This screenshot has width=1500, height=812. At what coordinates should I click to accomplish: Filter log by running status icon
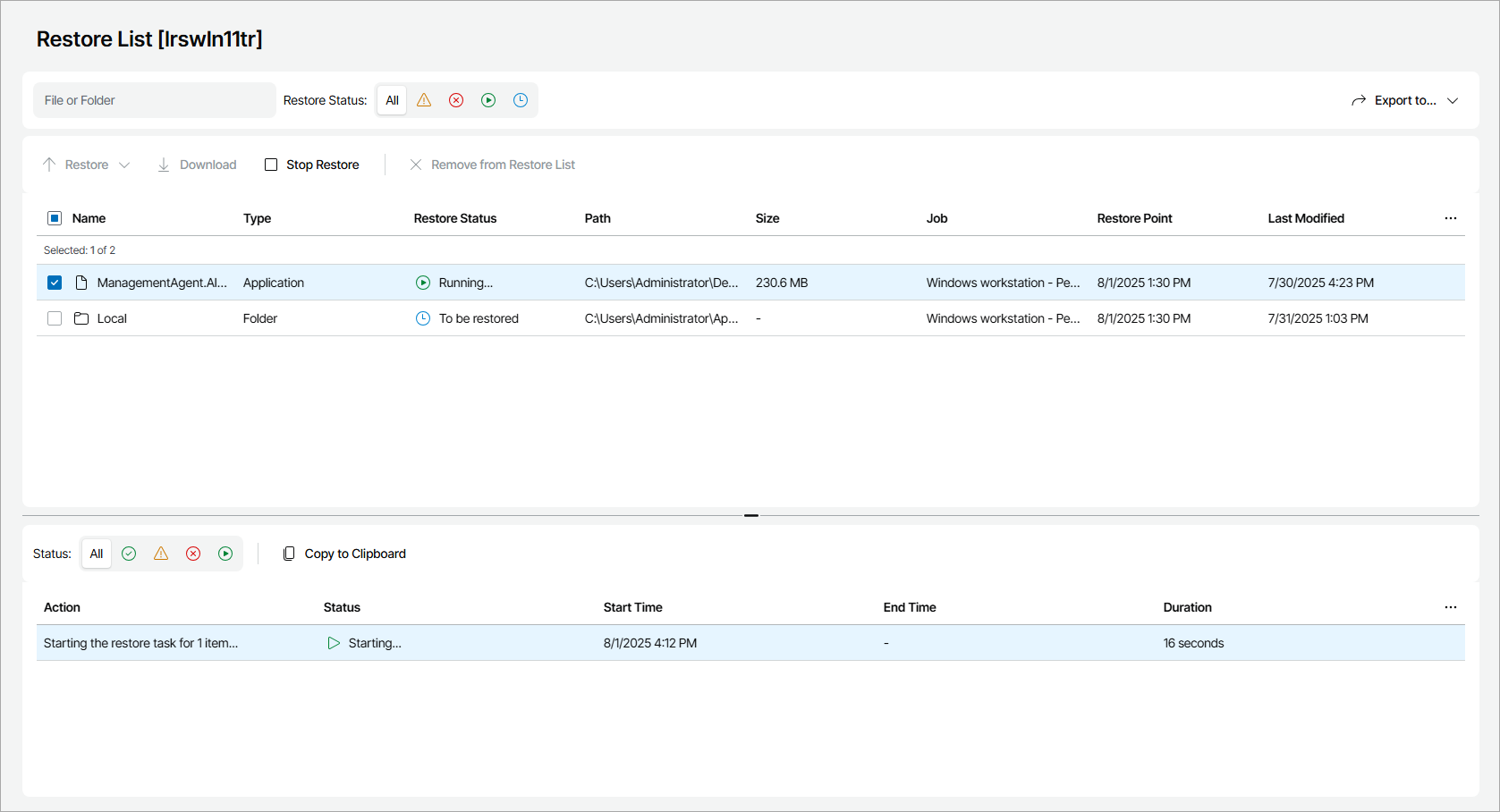tap(225, 554)
